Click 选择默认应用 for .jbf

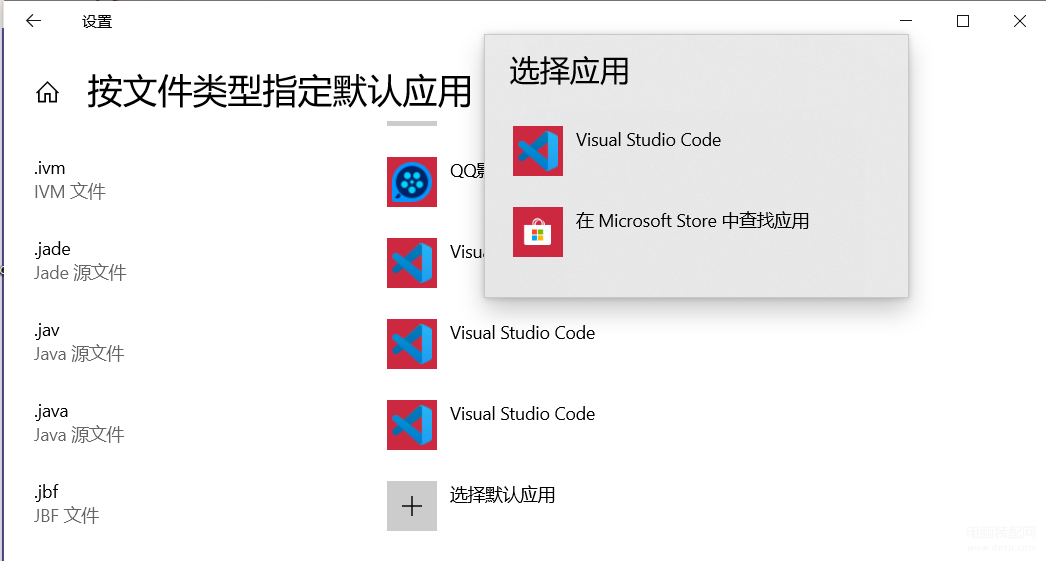[x=502, y=495]
